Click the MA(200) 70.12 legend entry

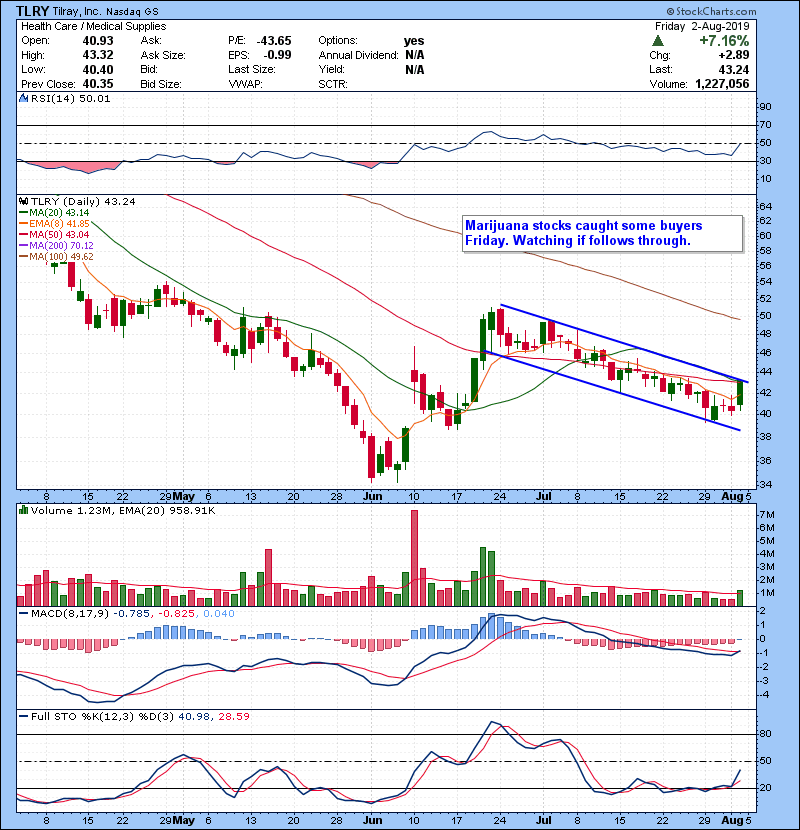tap(57, 246)
